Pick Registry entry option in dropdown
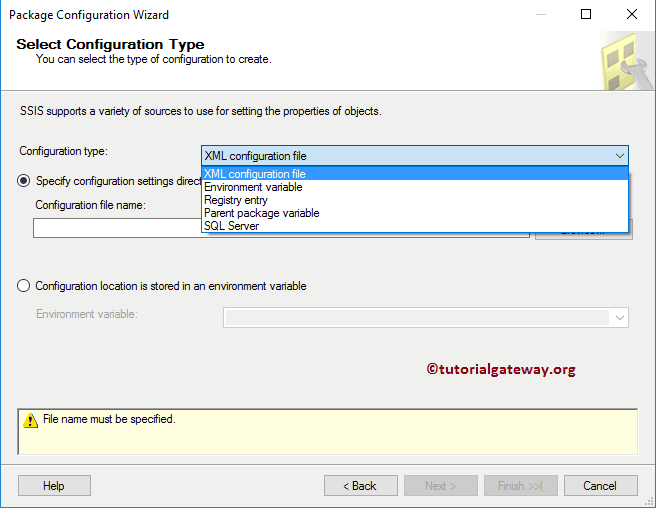Screen dimensions: 656x508 [415, 200]
